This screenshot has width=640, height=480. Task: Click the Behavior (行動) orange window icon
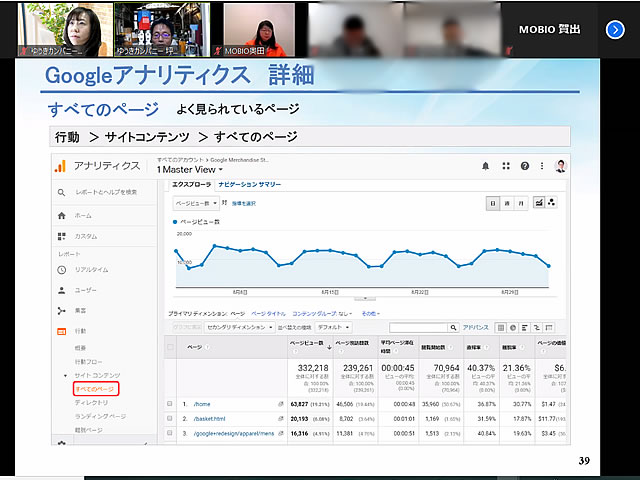point(62,331)
